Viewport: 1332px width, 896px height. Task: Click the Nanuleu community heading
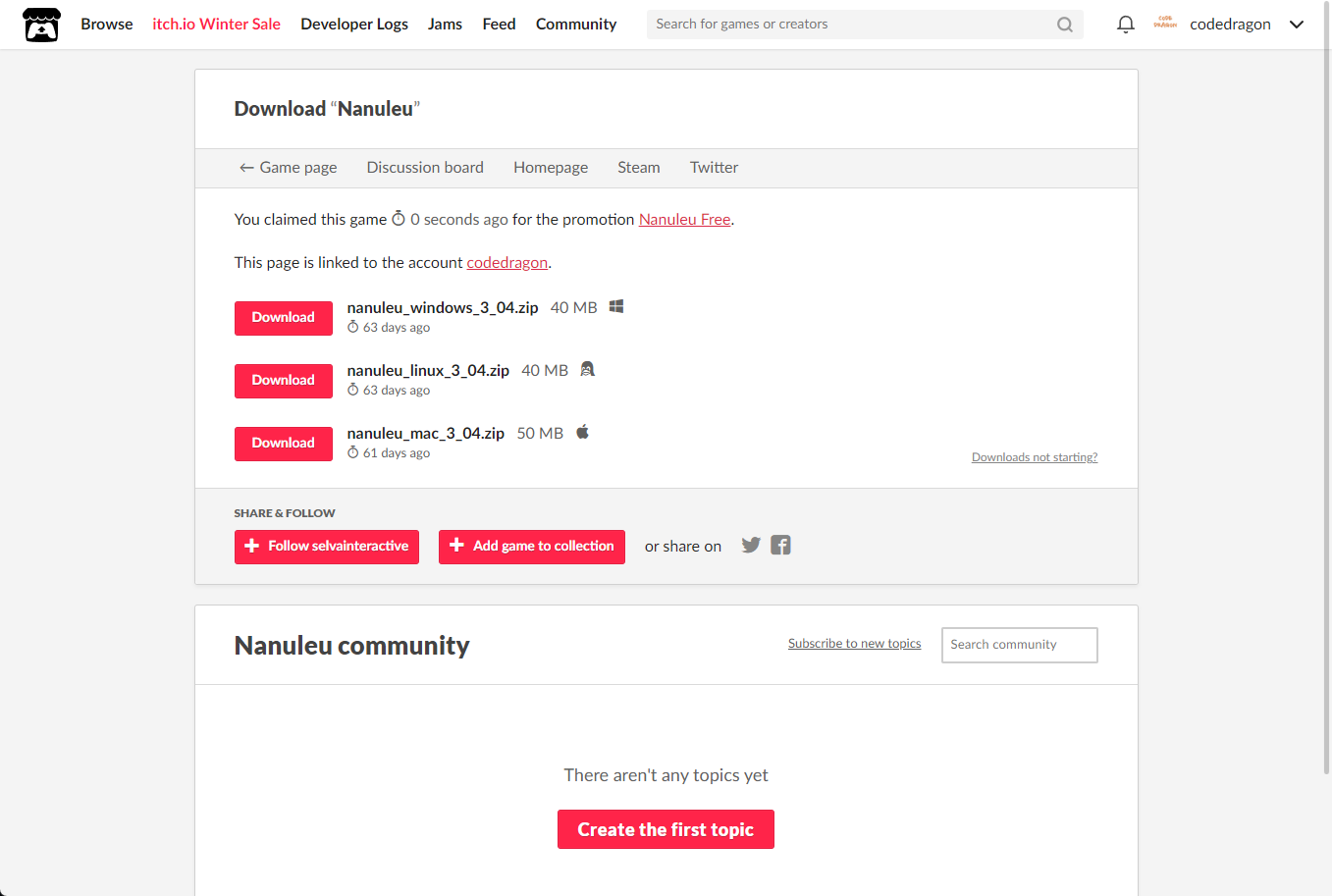(351, 646)
